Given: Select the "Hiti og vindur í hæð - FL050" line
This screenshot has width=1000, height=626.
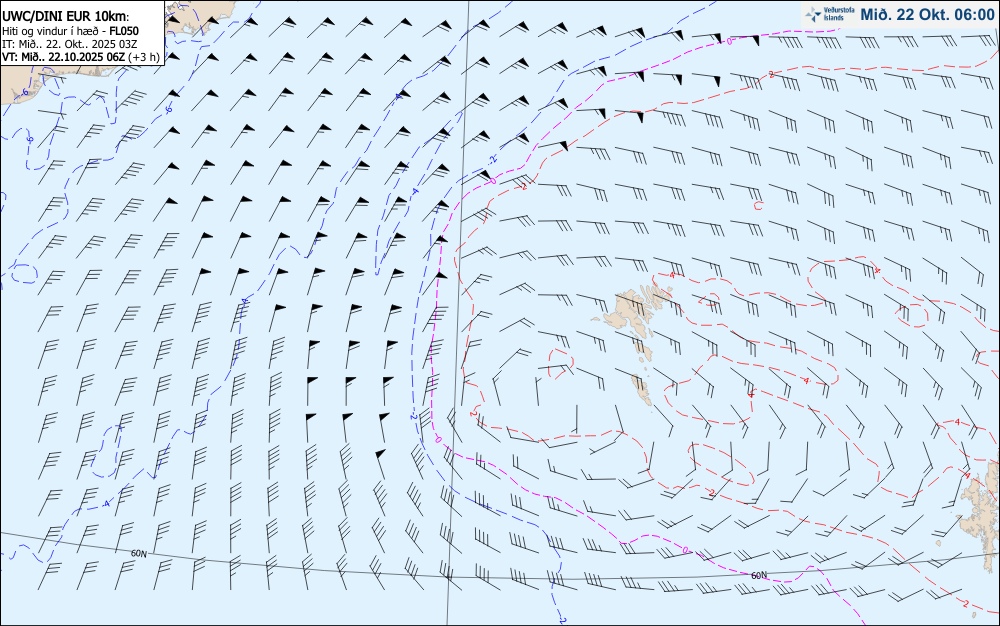Looking at the screenshot, I should [x=70, y=31].
